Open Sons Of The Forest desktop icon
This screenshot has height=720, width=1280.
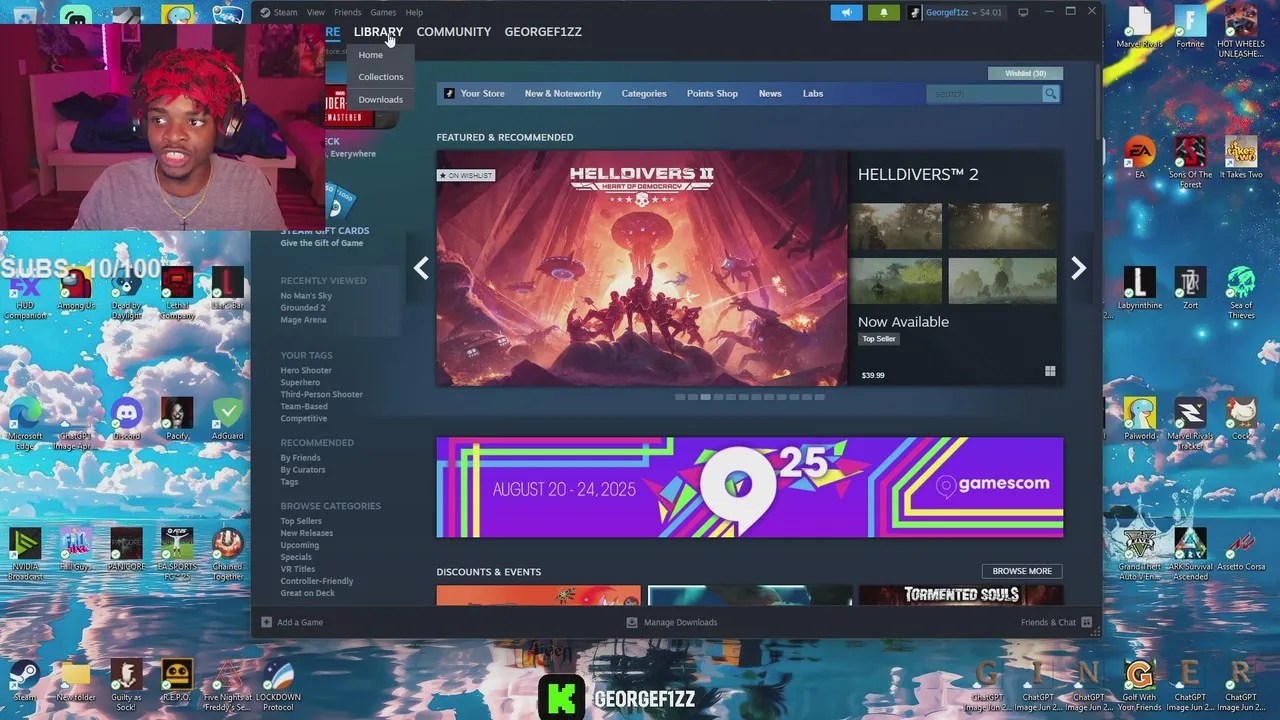(x=1190, y=162)
